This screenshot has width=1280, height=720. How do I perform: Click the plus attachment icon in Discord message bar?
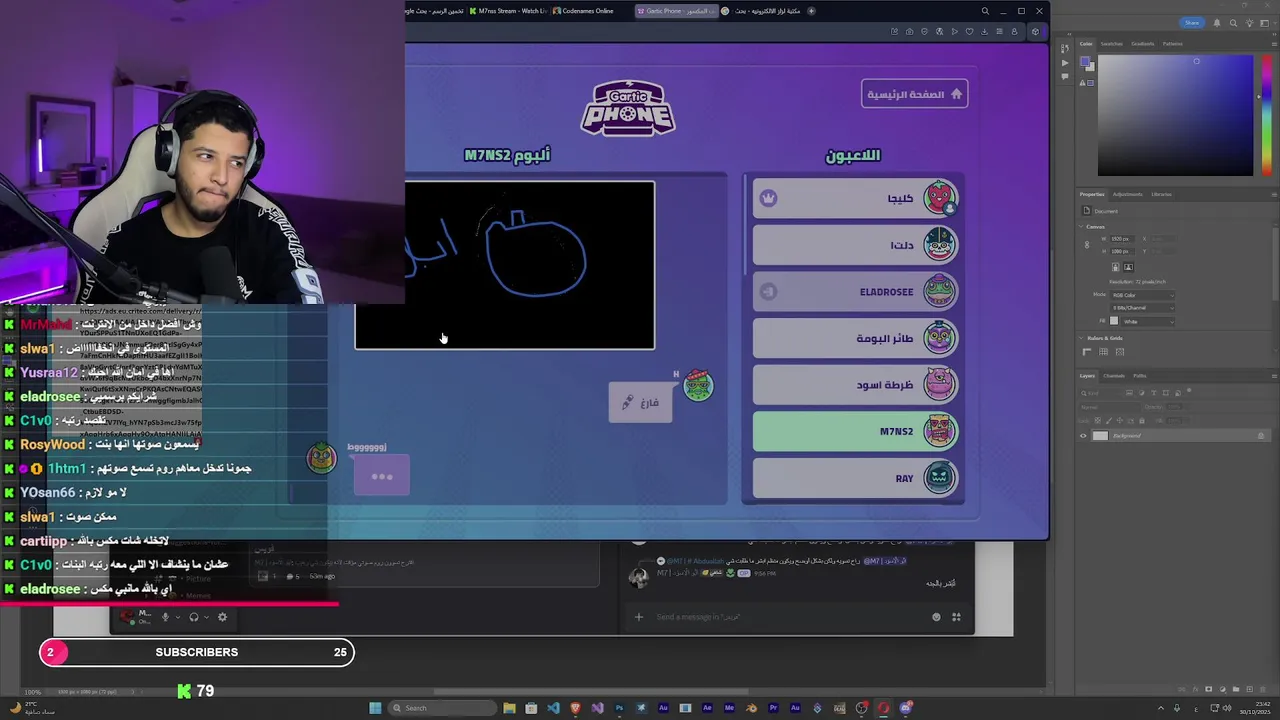click(639, 617)
